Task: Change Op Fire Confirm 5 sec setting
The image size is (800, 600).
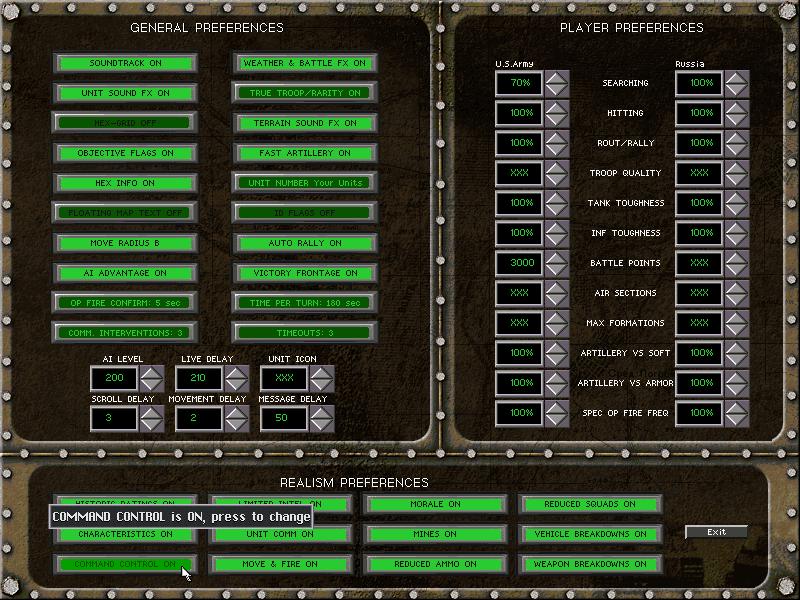Action: click(125, 303)
